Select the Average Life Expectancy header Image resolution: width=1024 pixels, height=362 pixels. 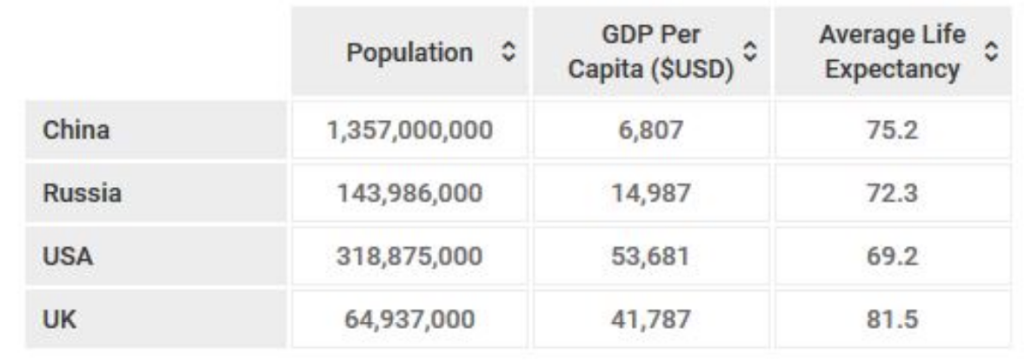pyautogui.click(x=893, y=52)
